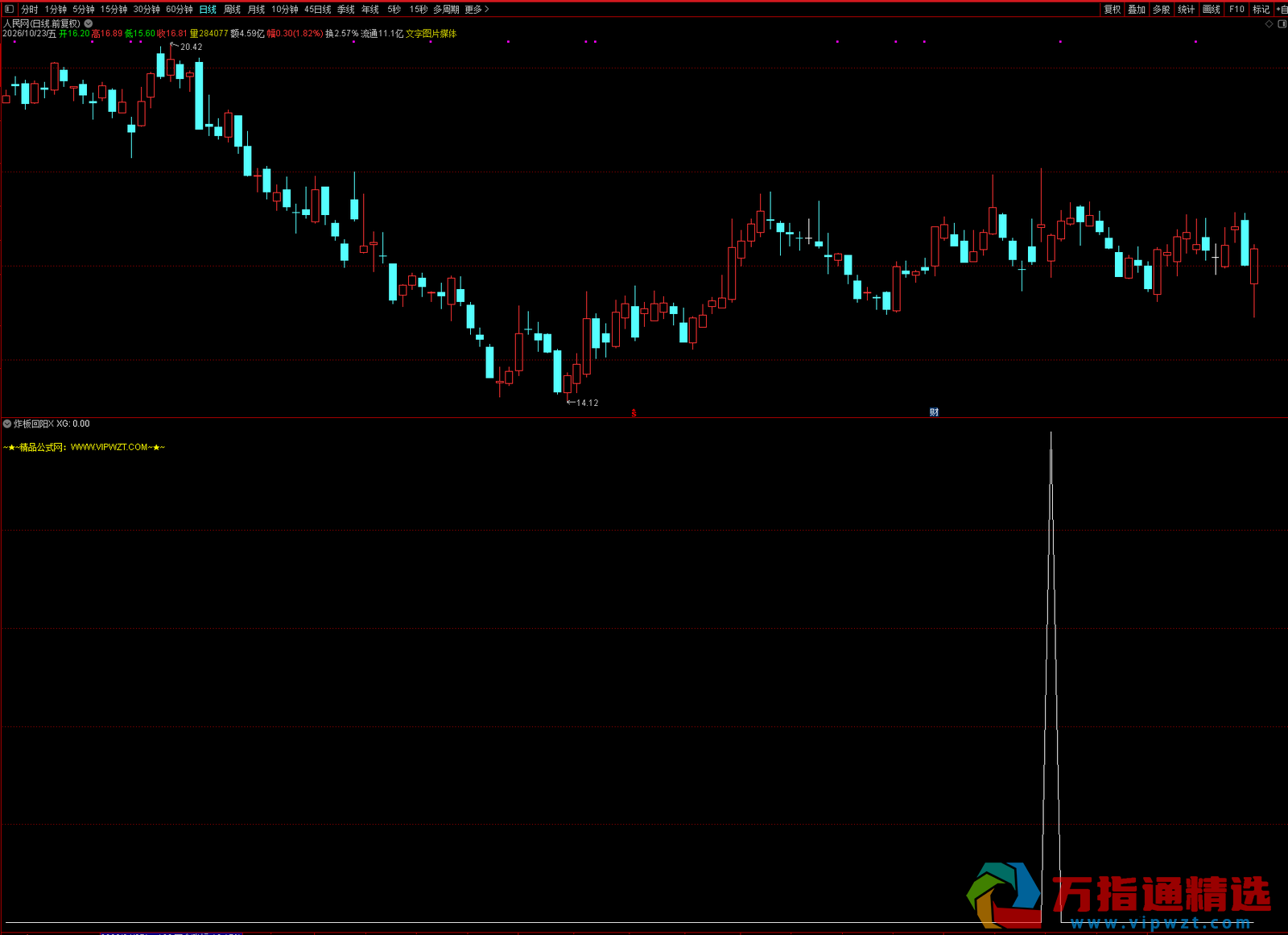Switch to 分时 view
Image resolution: width=1288 pixels, height=935 pixels.
click(x=30, y=10)
